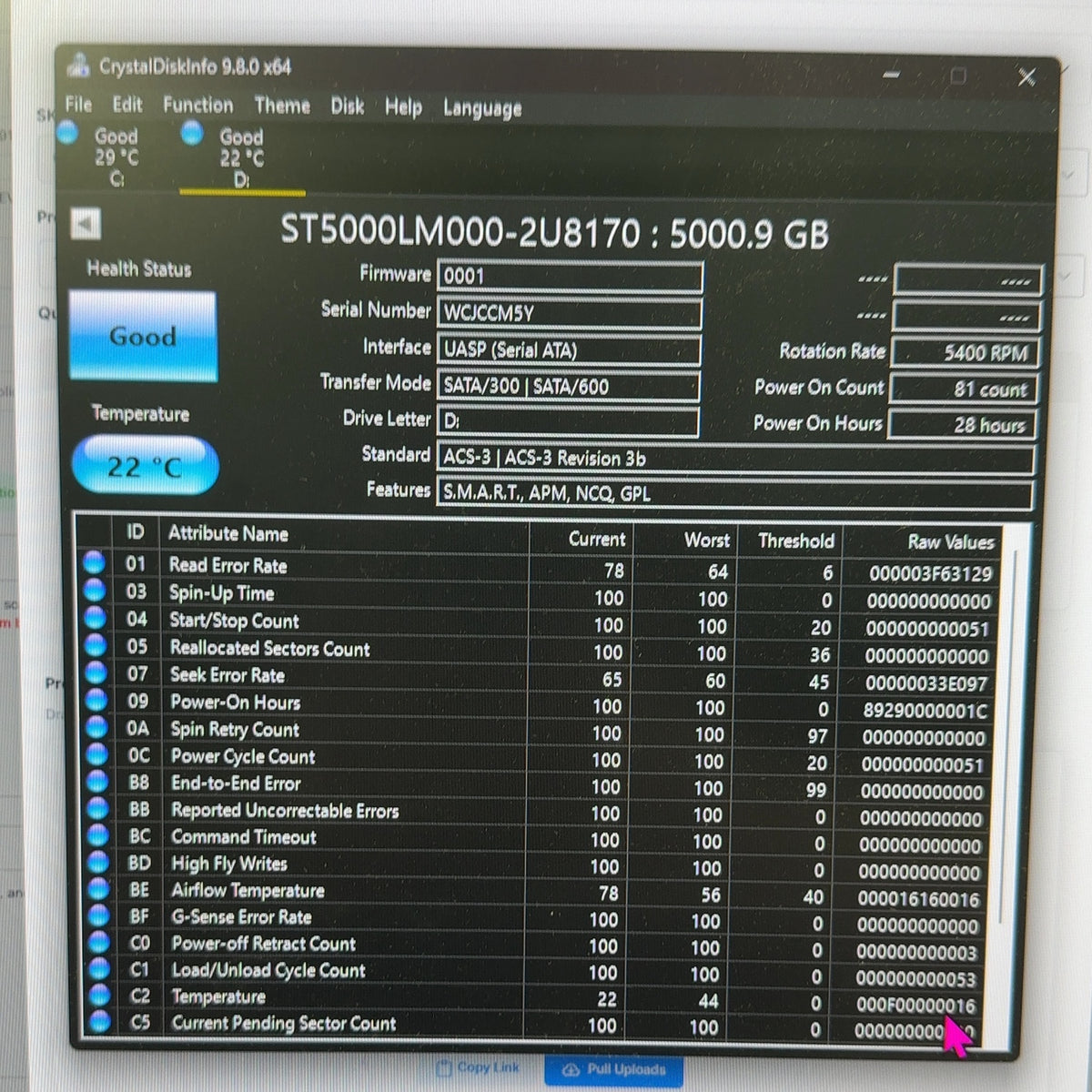This screenshot has height=1092, width=1092.
Task: Click the status orb for End-to-End Error
Action: (97, 781)
